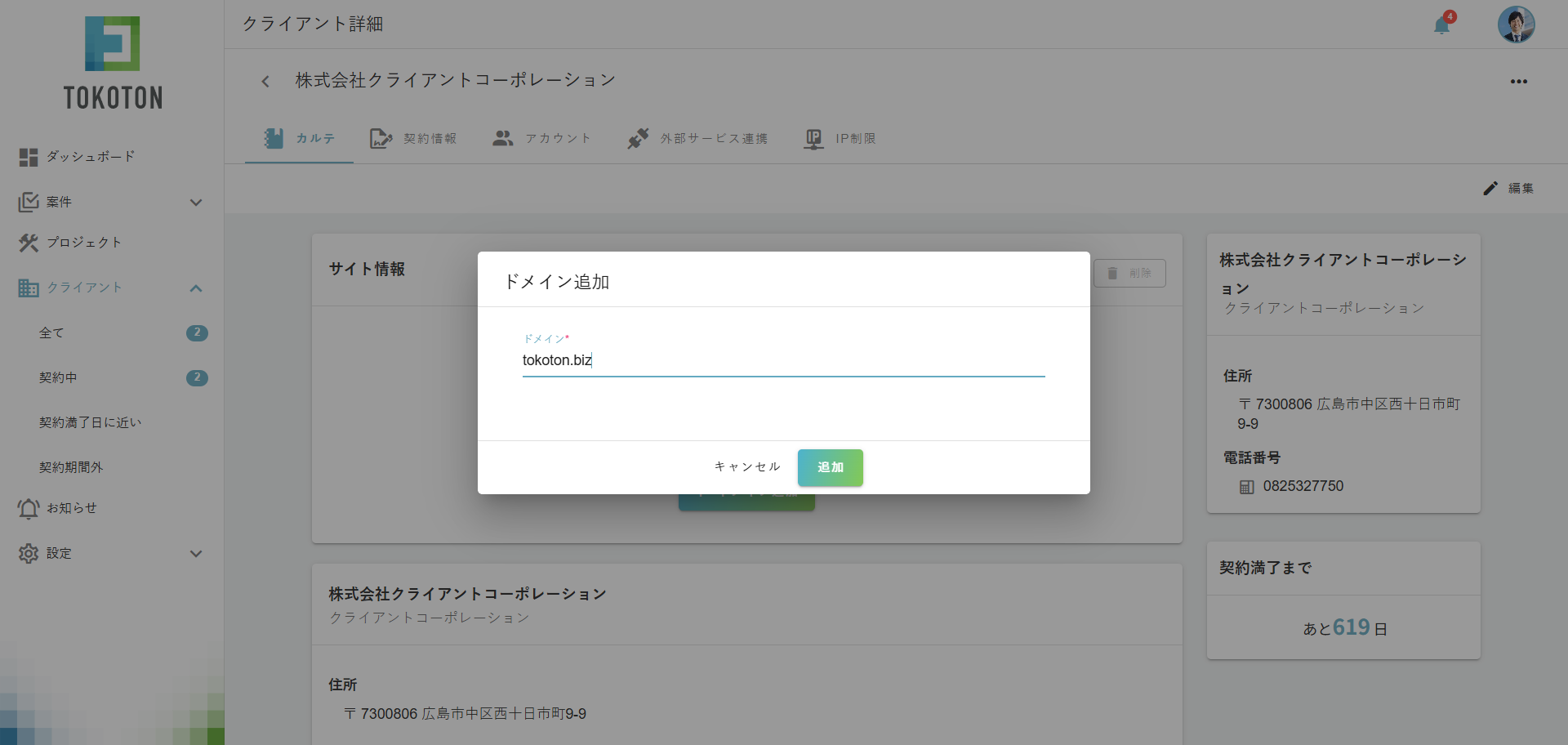Screen dimensions: 1568x745
Task: Open the three-dot overflow menu
Action: click(x=1519, y=81)
